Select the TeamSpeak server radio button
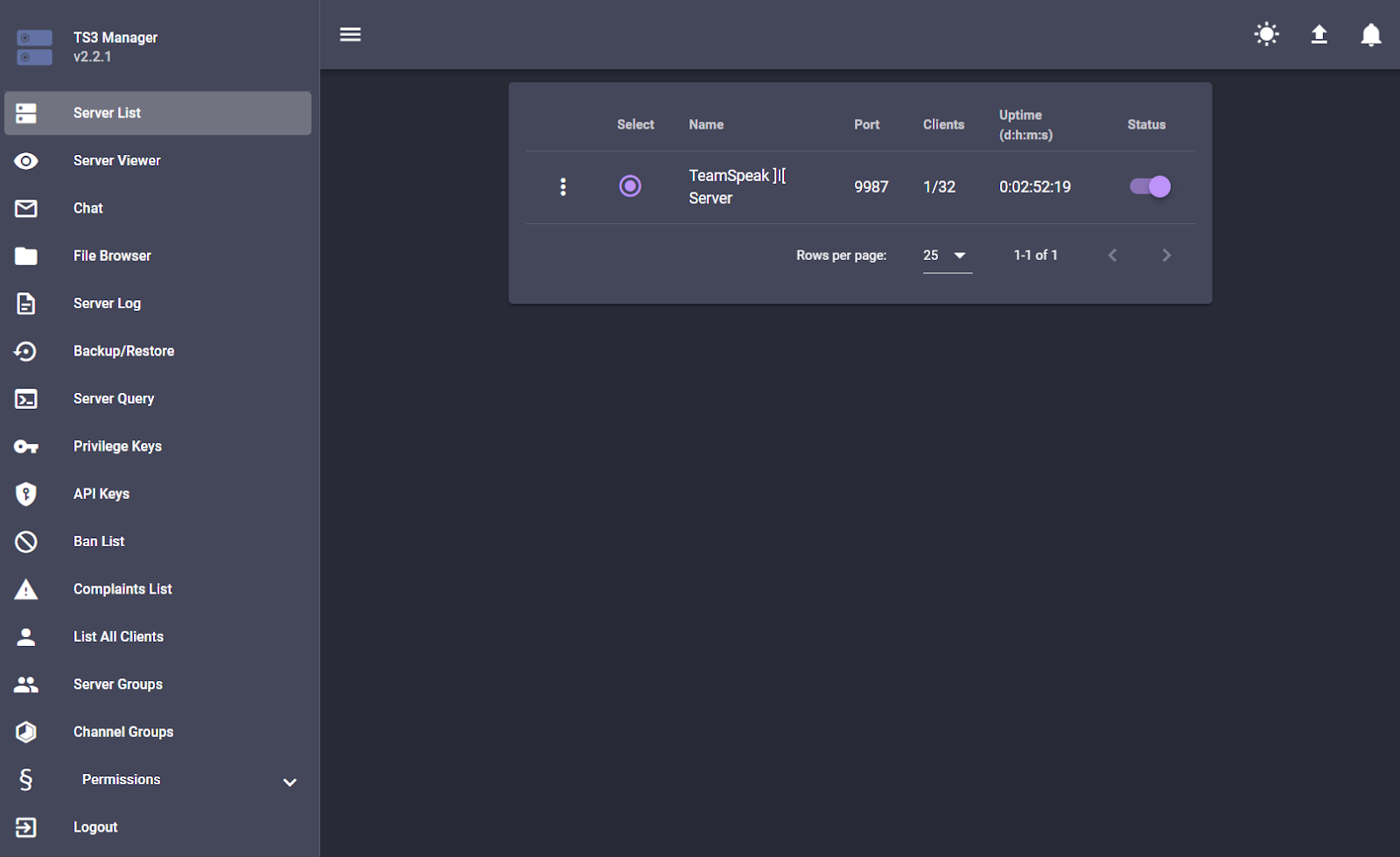The width and height of the screenshot is (1400, 857). (x=630, y=186)
